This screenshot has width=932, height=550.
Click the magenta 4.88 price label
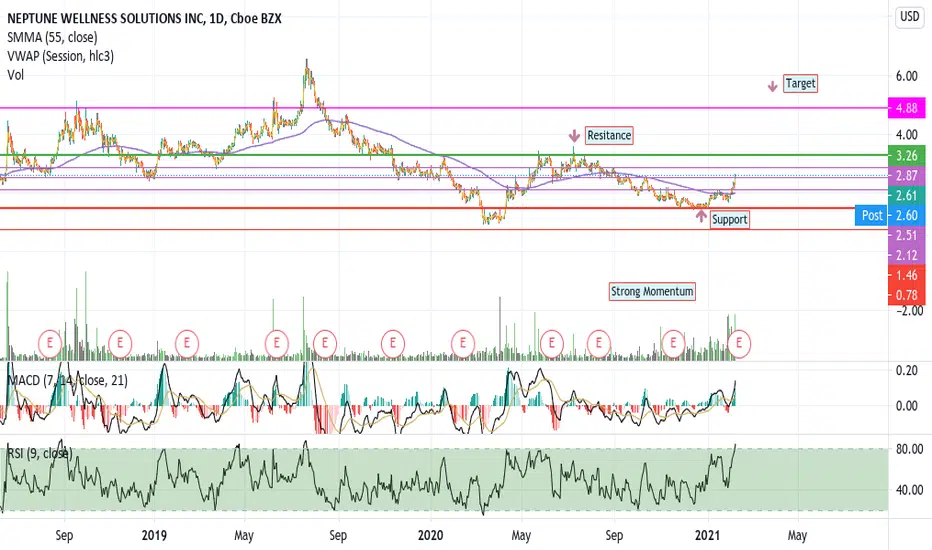pos(906,108)
